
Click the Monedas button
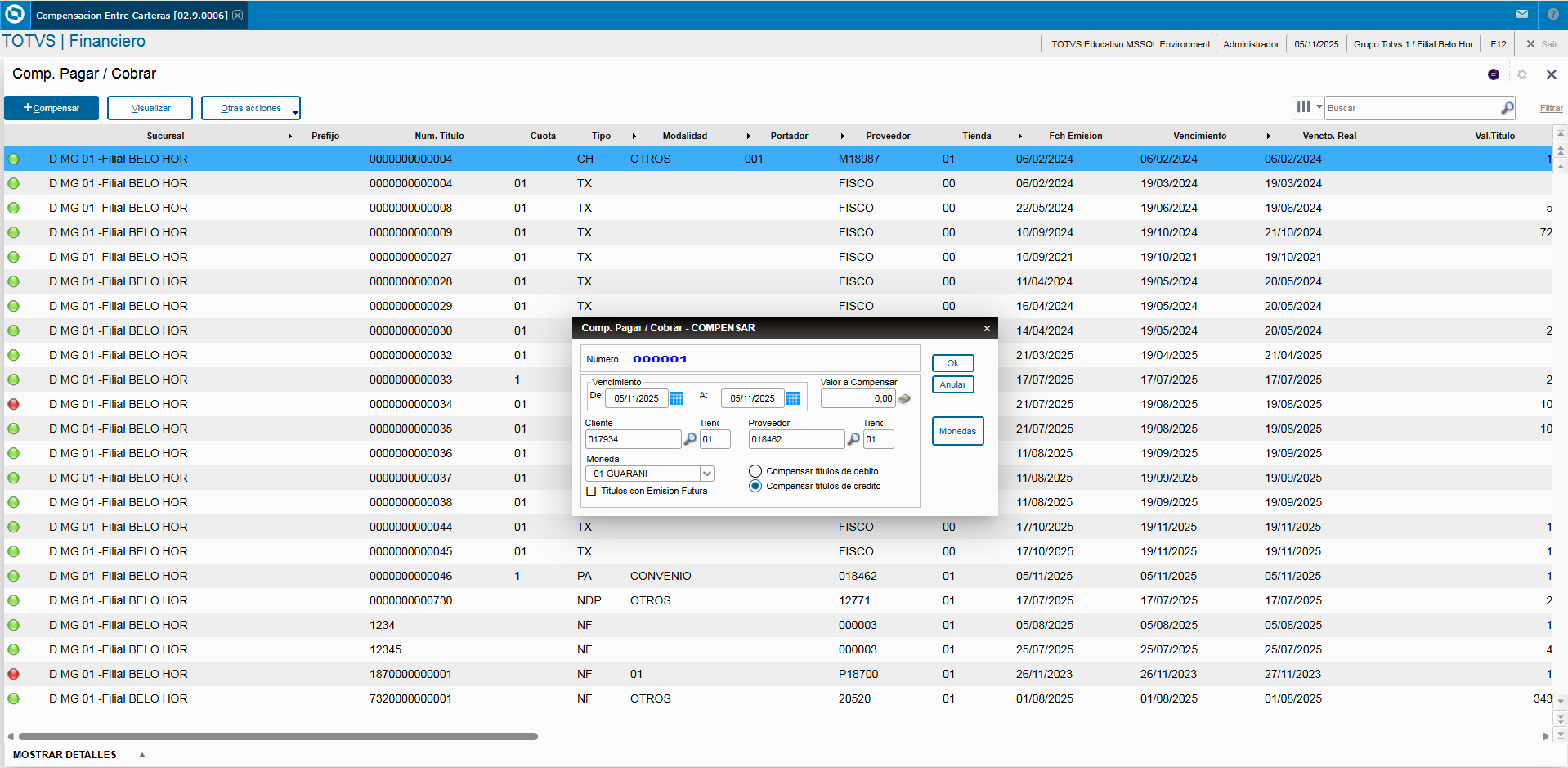[957, 431]
